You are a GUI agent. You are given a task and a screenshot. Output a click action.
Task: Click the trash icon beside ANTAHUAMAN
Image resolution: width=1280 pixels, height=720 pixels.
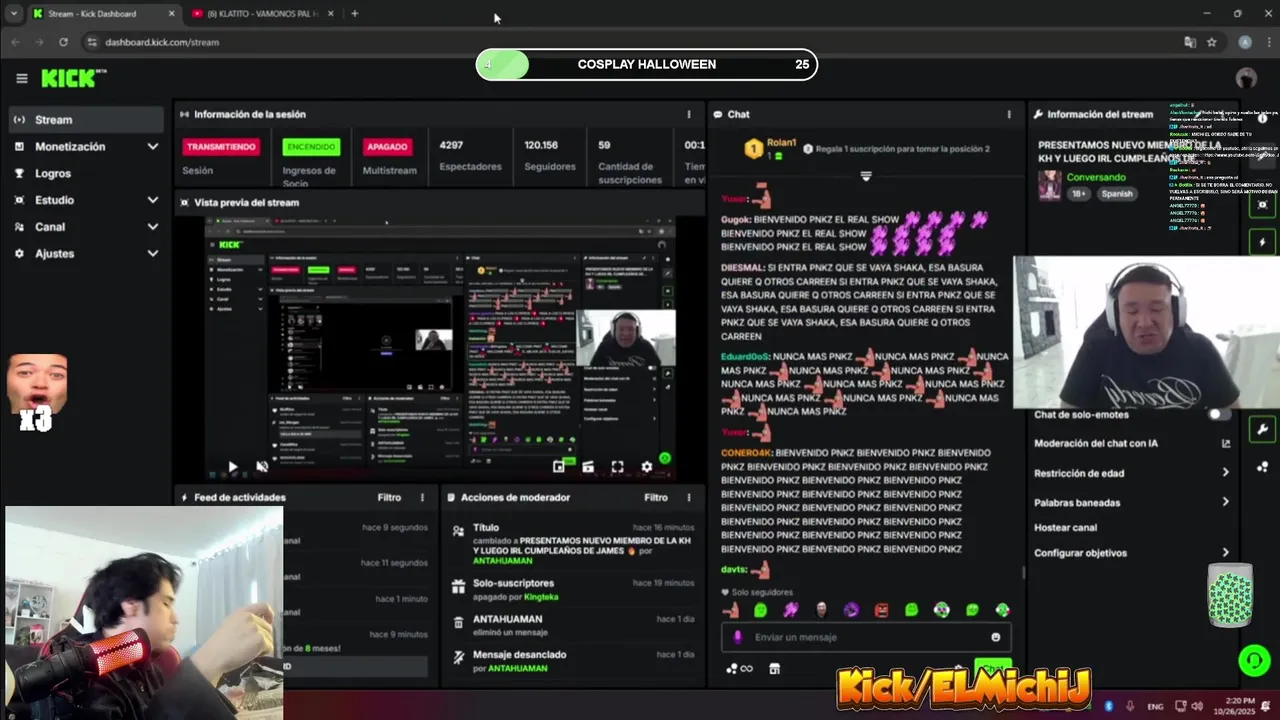pyautogui.click(x=458, y=622)
